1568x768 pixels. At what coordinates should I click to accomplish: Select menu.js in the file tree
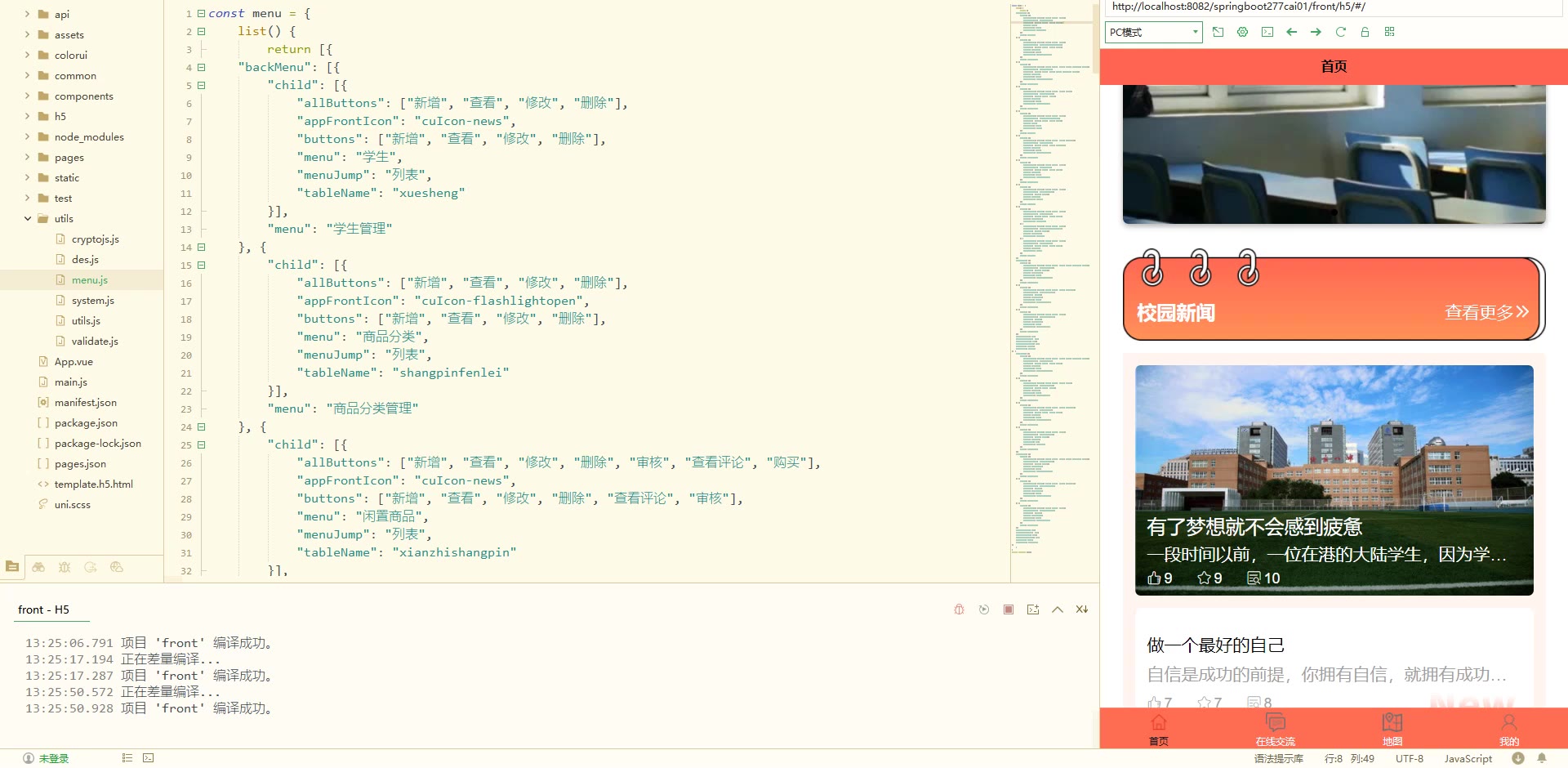coord(89,279)
